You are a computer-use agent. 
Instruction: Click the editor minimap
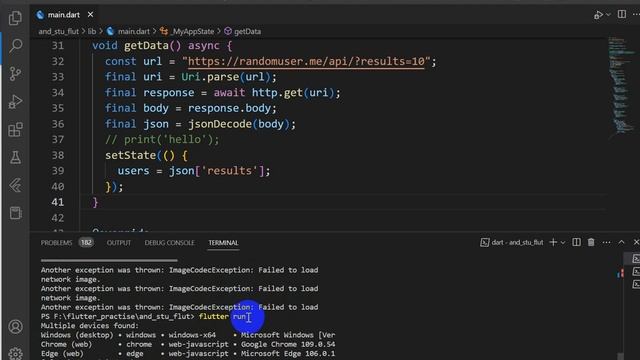click(x=621, y=86)
